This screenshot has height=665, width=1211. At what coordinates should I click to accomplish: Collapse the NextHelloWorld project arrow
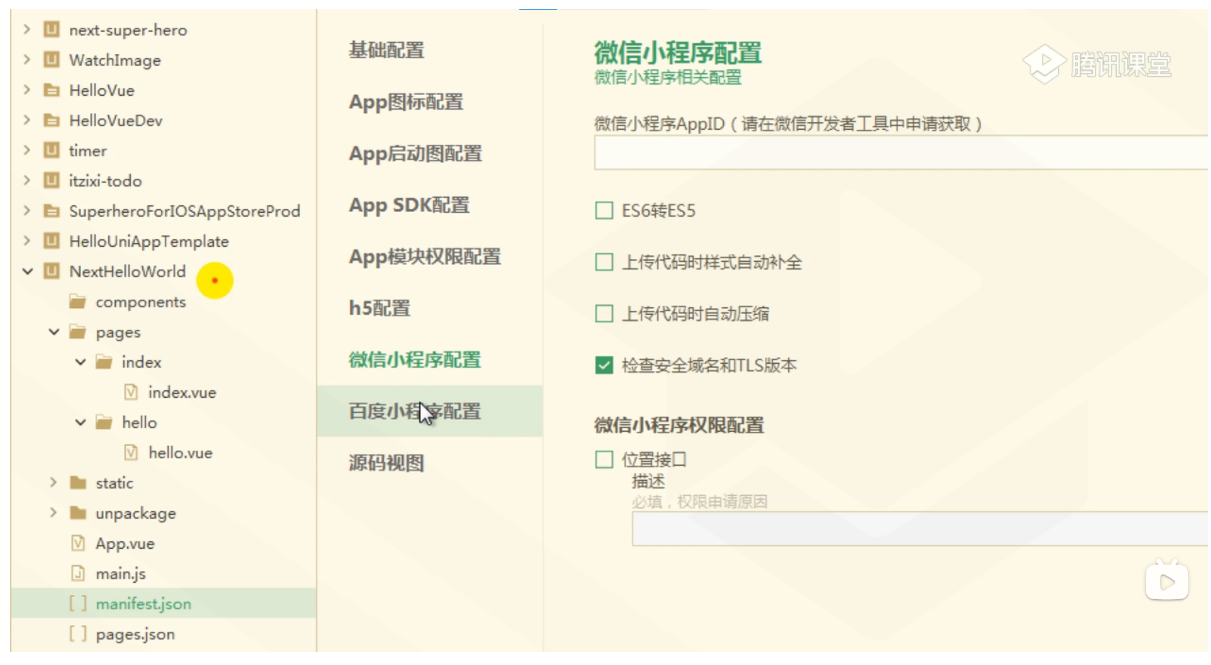point(27,271)
